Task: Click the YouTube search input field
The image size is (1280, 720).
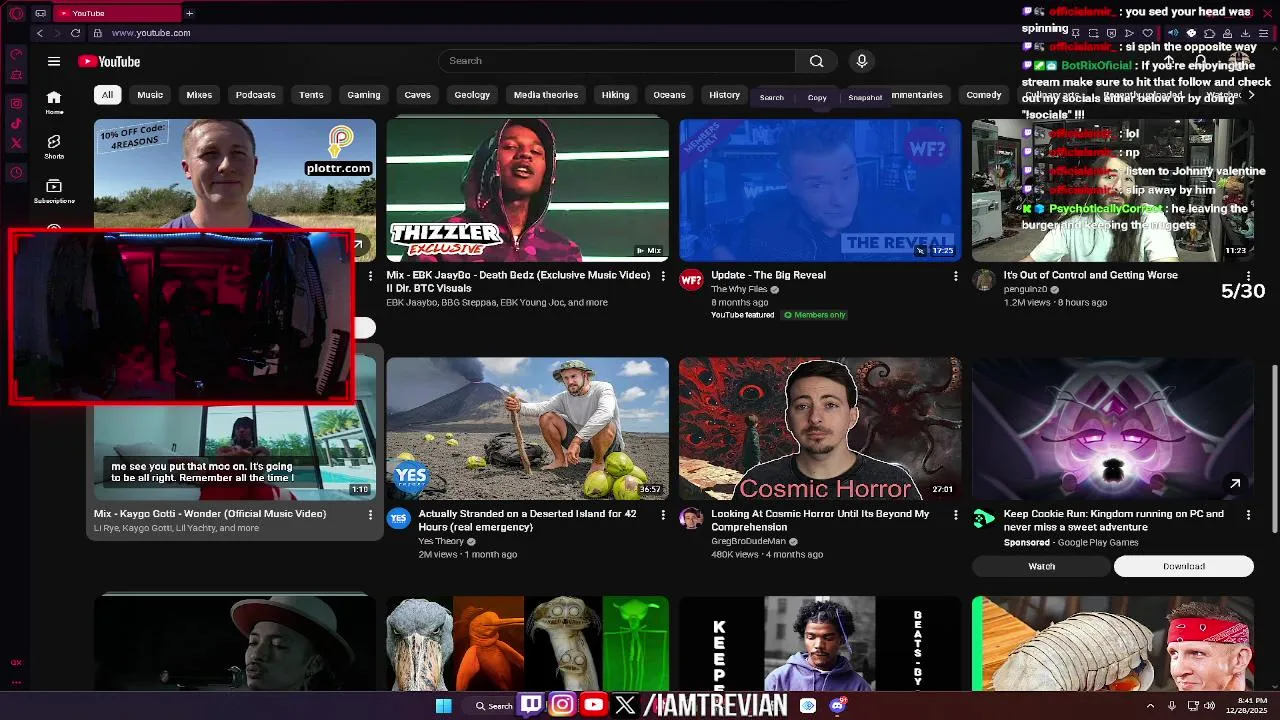Action: 617,61
